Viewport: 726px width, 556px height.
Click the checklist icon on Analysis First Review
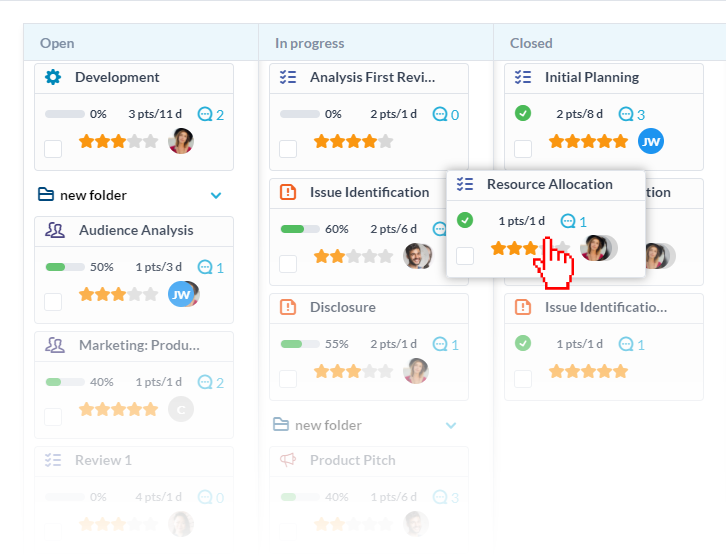coord(289,77)
